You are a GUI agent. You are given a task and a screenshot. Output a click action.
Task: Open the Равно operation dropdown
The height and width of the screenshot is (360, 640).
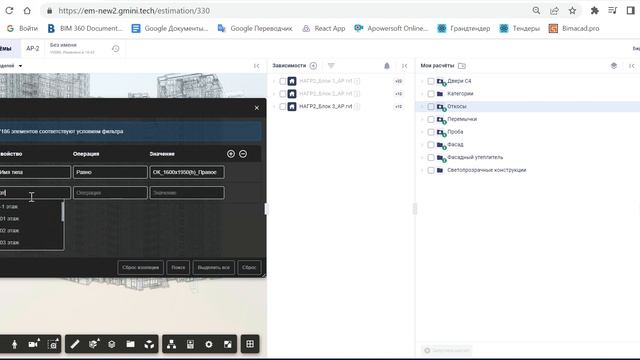click(110, 172)
